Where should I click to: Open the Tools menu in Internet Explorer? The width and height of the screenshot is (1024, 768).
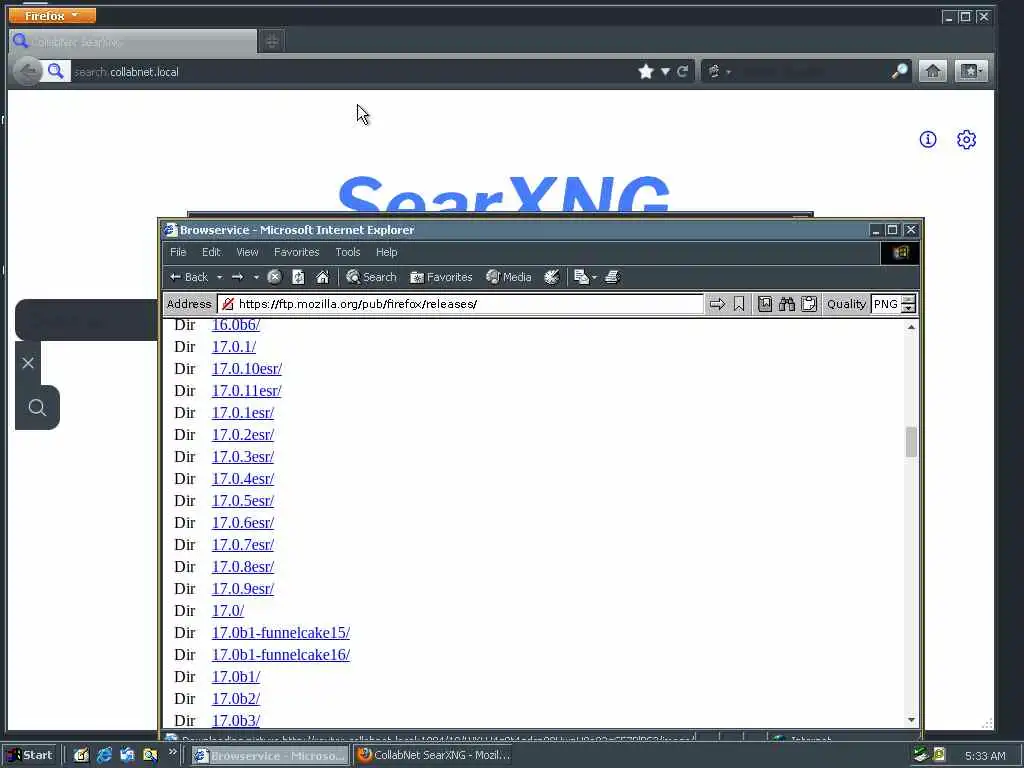[348, 252]
